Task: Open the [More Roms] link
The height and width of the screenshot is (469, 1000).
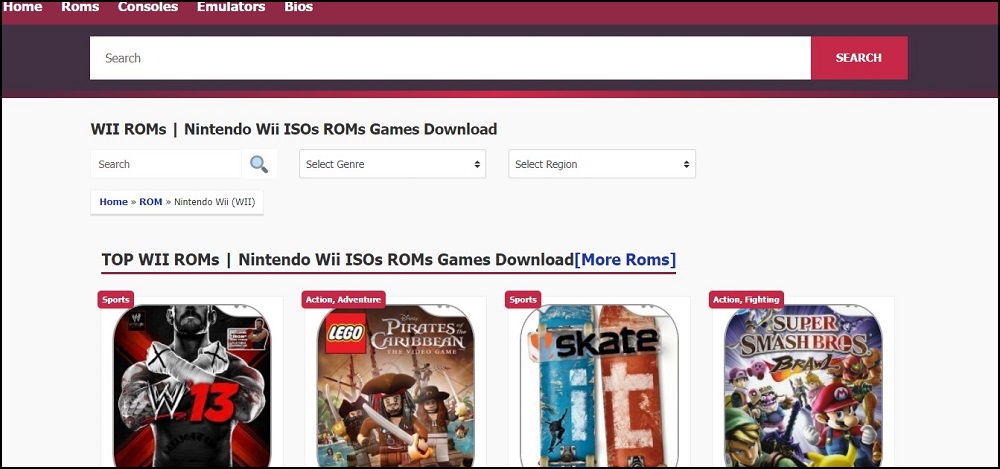Action: point(625,260)
